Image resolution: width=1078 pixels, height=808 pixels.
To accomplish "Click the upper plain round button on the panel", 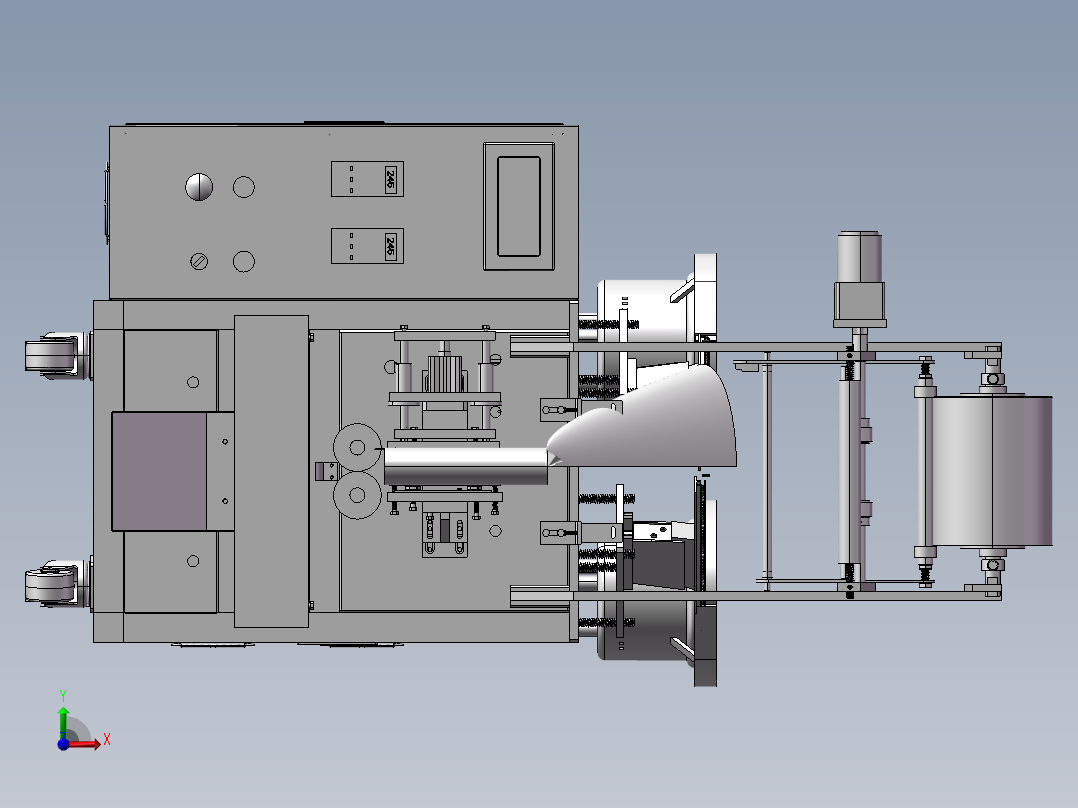I will (x=243, y=187).
